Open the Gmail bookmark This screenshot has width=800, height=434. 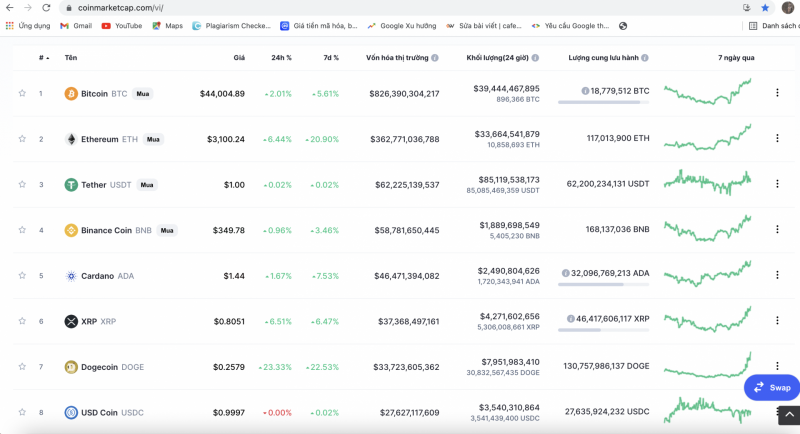coord(76,25)
